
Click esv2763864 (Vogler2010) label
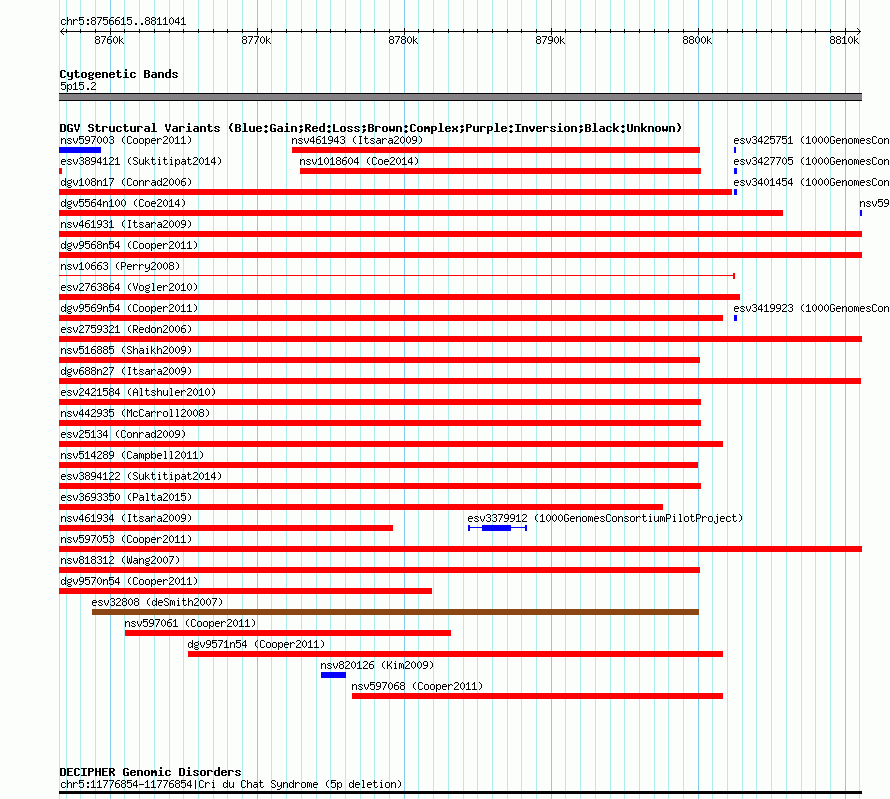[129, 287]
